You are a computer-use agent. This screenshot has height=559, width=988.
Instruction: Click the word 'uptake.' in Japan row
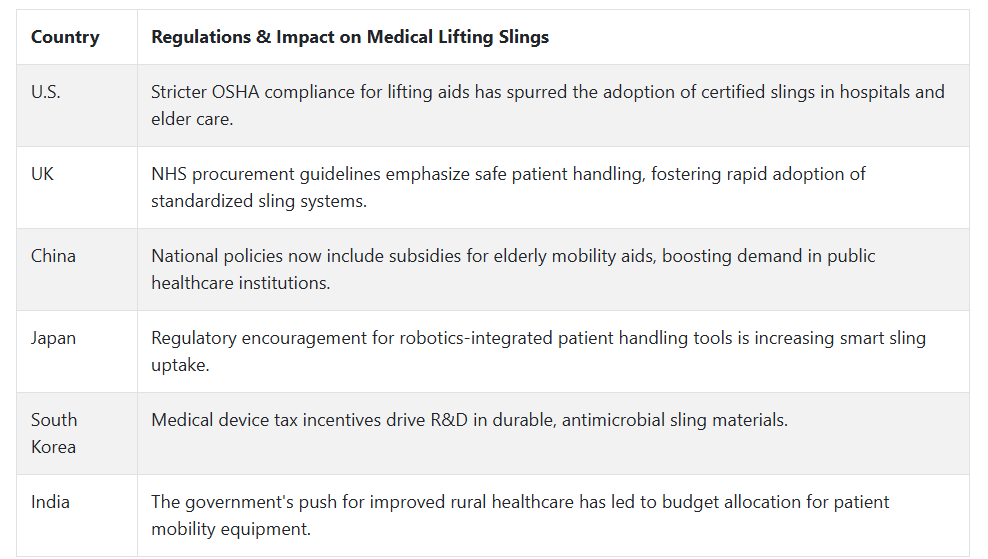[180, 365]
